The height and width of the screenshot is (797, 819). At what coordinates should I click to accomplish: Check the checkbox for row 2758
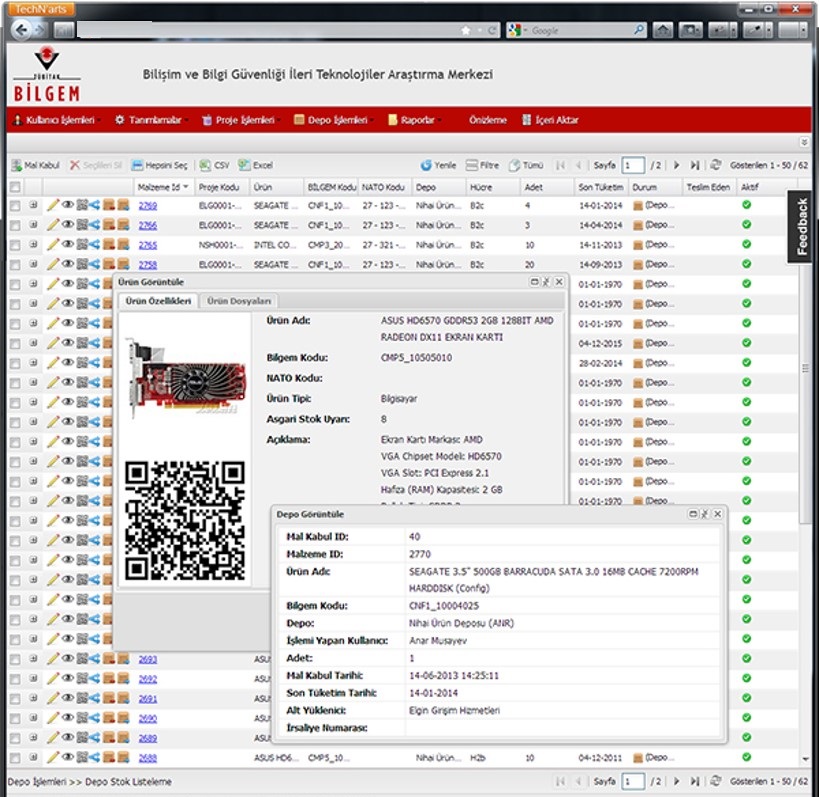click(15, 265)
